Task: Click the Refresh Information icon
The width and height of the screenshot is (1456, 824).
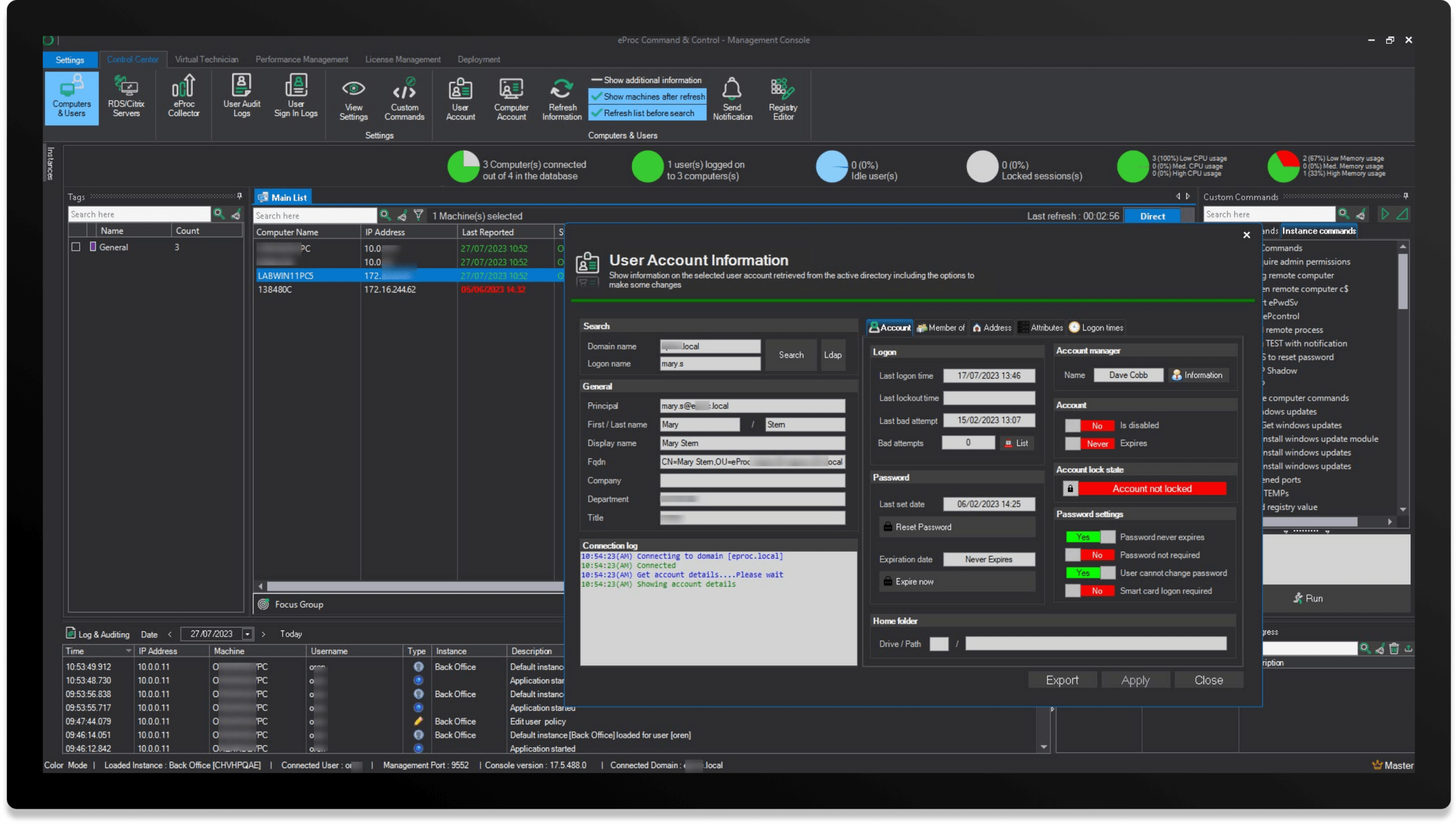Action: click(561, 90)
